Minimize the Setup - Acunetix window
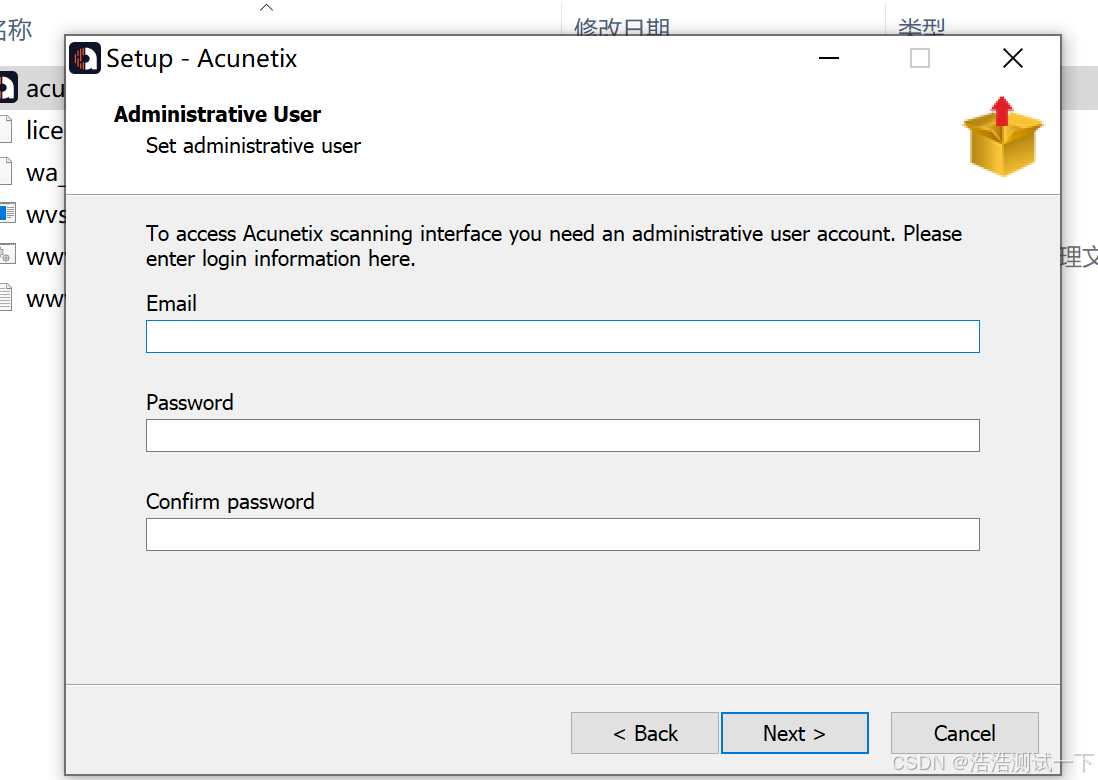Viewport: 1098px width, 780px height. (828, 58)
